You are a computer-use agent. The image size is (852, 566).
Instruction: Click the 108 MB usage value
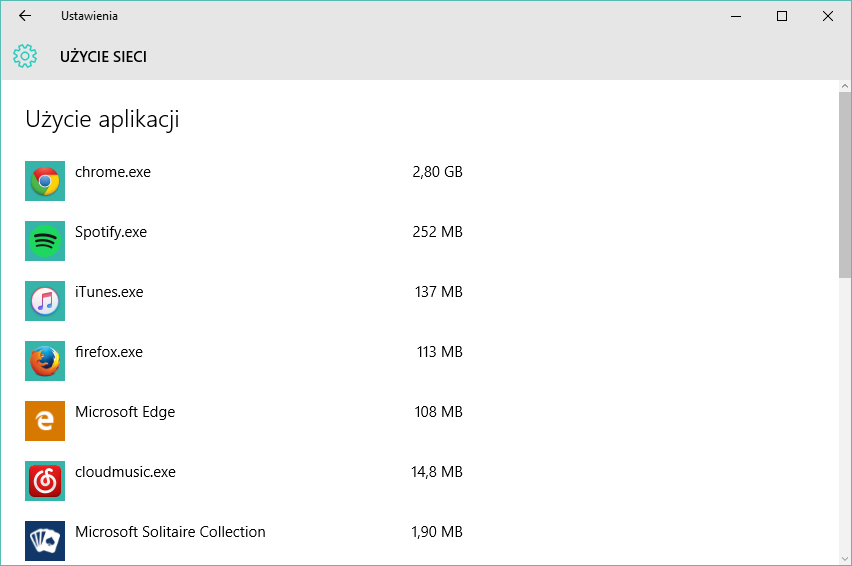(x=438, y=412)
